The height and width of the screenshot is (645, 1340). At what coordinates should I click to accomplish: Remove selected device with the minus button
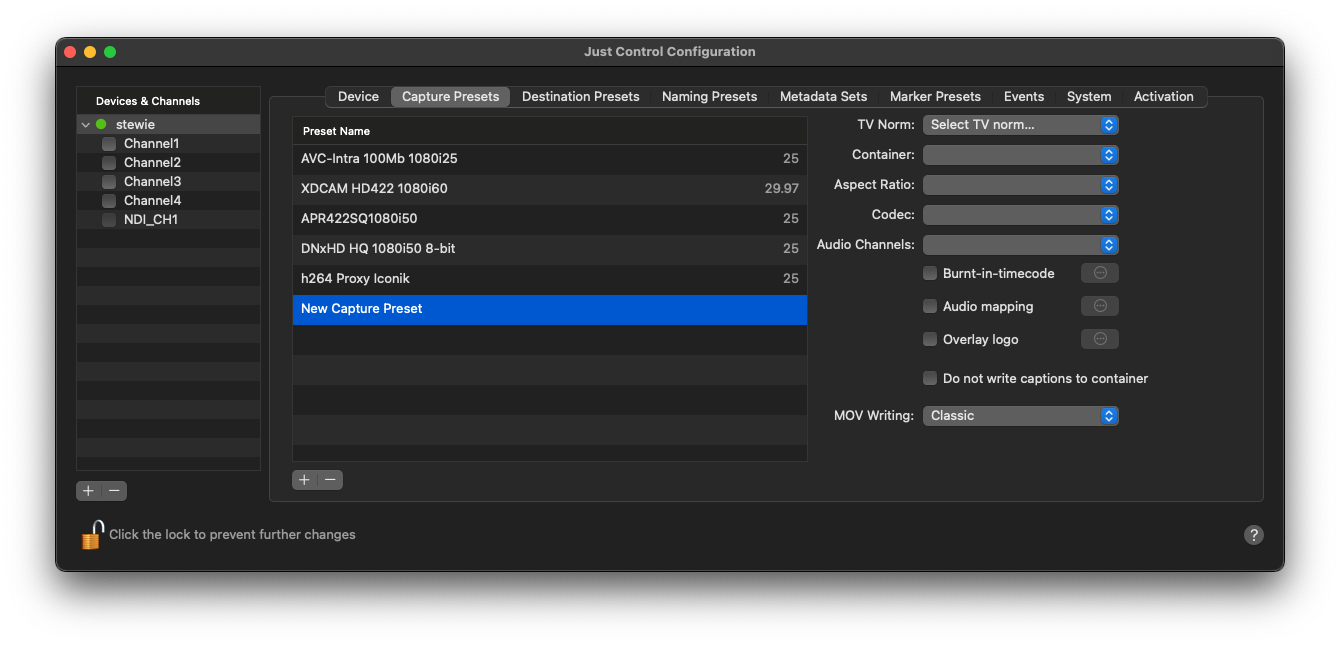[x=115, y=491]
